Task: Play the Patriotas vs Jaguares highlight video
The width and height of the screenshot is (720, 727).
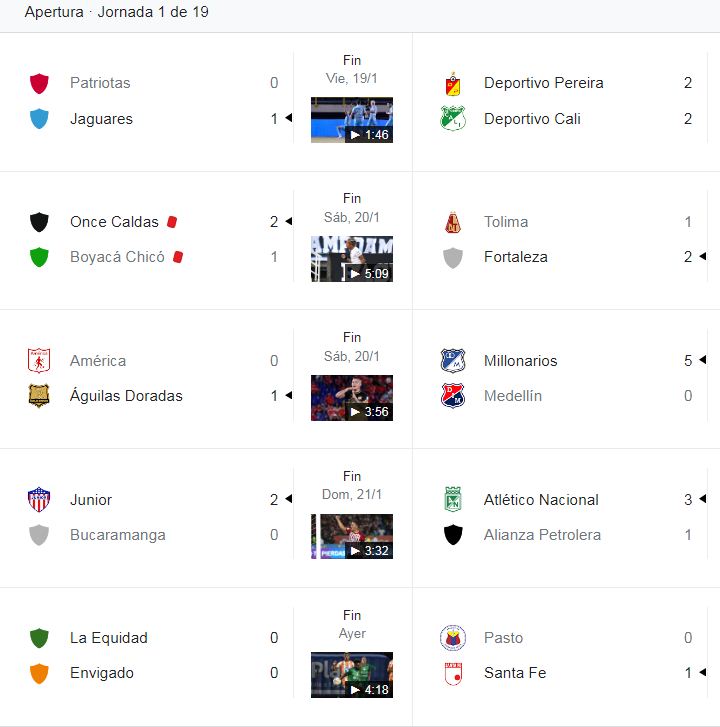Action: [351, 120]
